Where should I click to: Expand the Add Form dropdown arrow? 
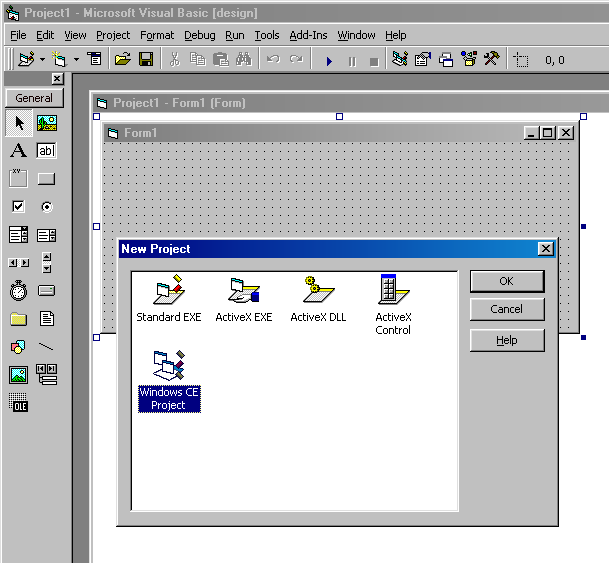pyautogui.click(x=77, y=60)
